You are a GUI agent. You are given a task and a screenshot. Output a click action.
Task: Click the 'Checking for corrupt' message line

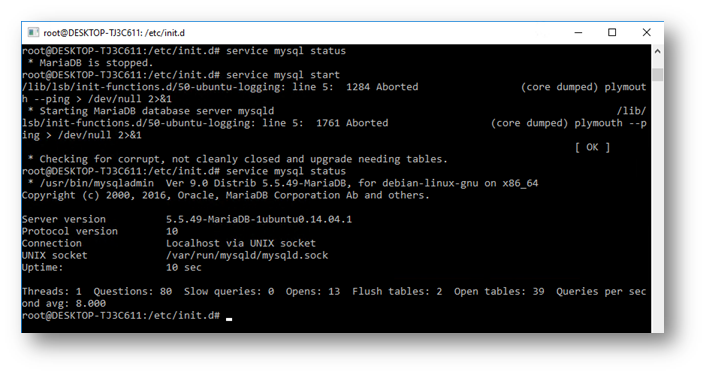pos(243,159)
